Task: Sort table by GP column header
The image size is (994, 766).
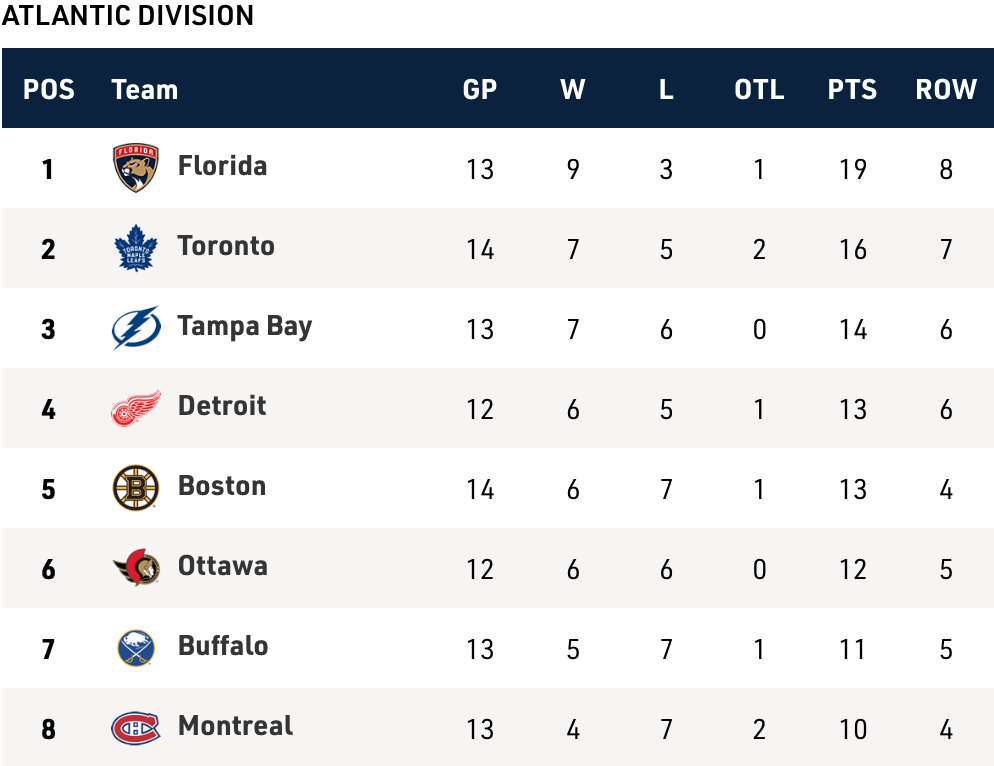Action: coord(480,89)
